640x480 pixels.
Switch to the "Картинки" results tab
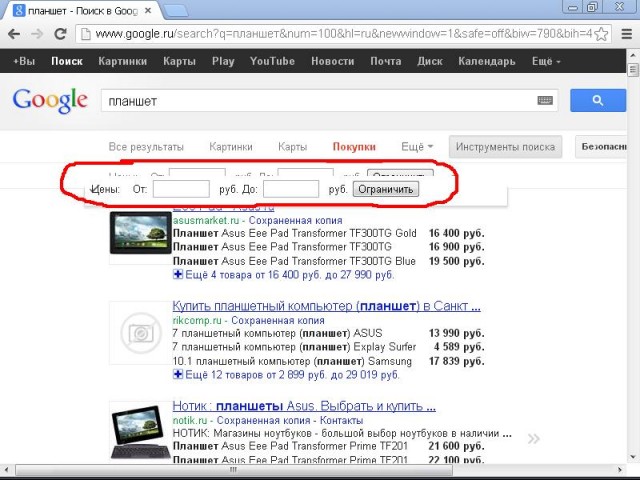[231, 147]
